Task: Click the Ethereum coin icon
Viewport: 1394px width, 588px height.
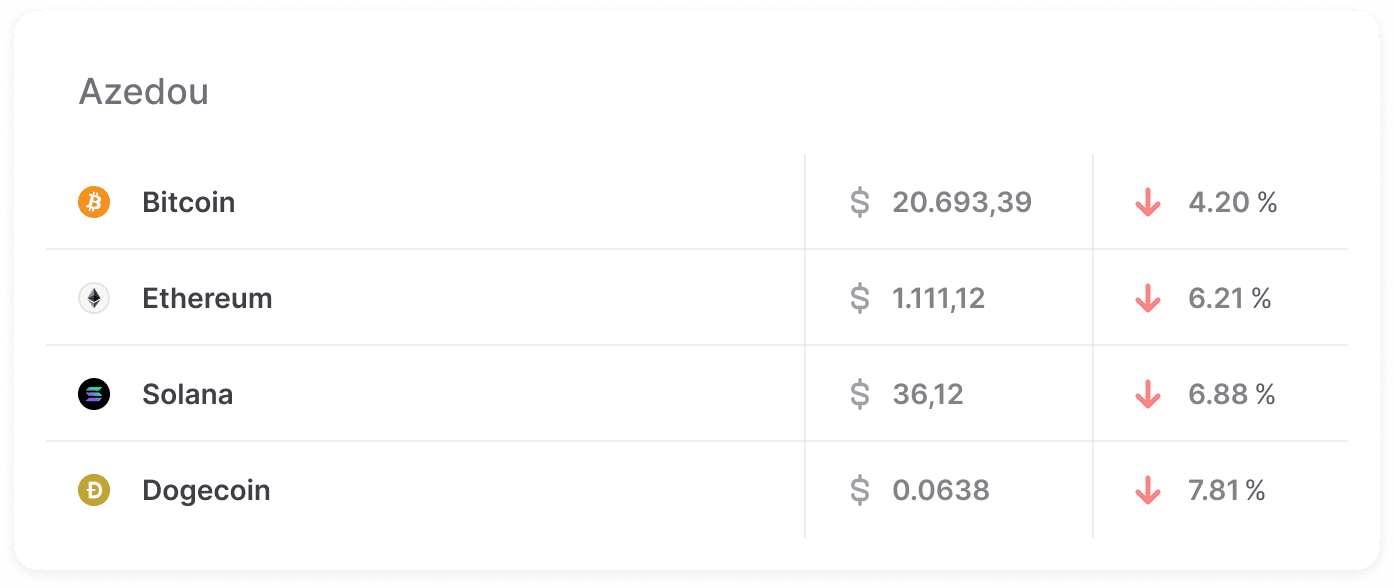Action: (92, 297)
